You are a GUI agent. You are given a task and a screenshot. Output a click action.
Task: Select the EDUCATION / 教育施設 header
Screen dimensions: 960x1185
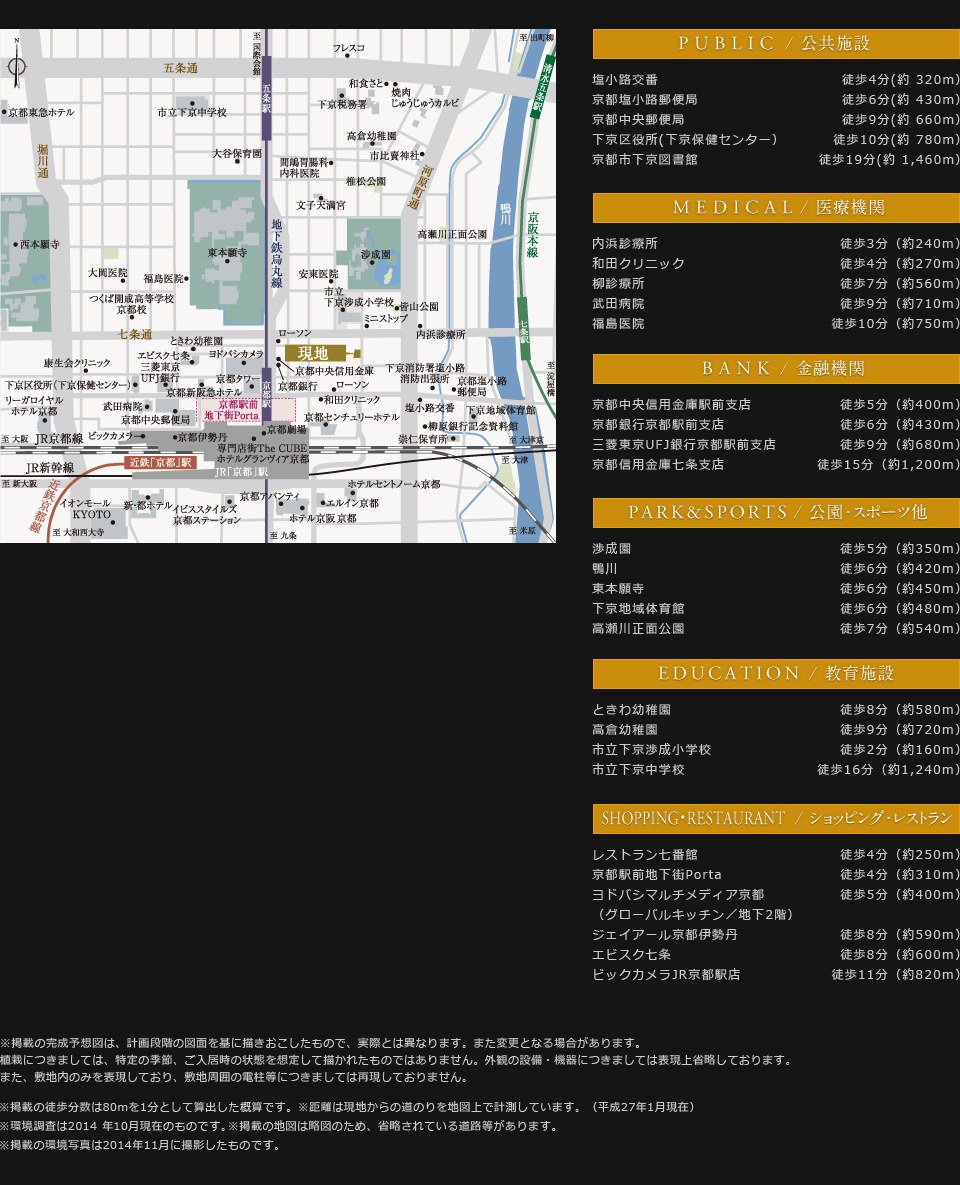tap(775, 673)
